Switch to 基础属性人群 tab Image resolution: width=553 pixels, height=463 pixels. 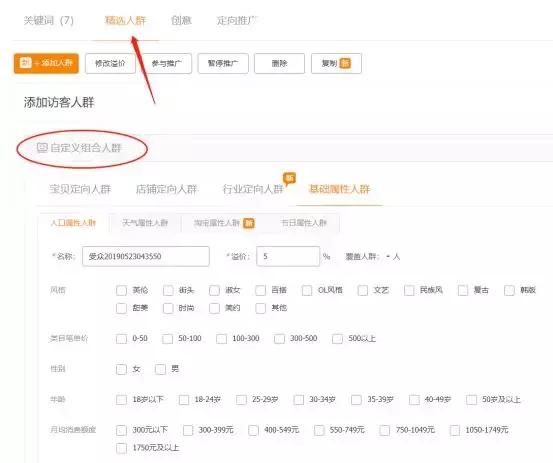[x=339, y=189]
